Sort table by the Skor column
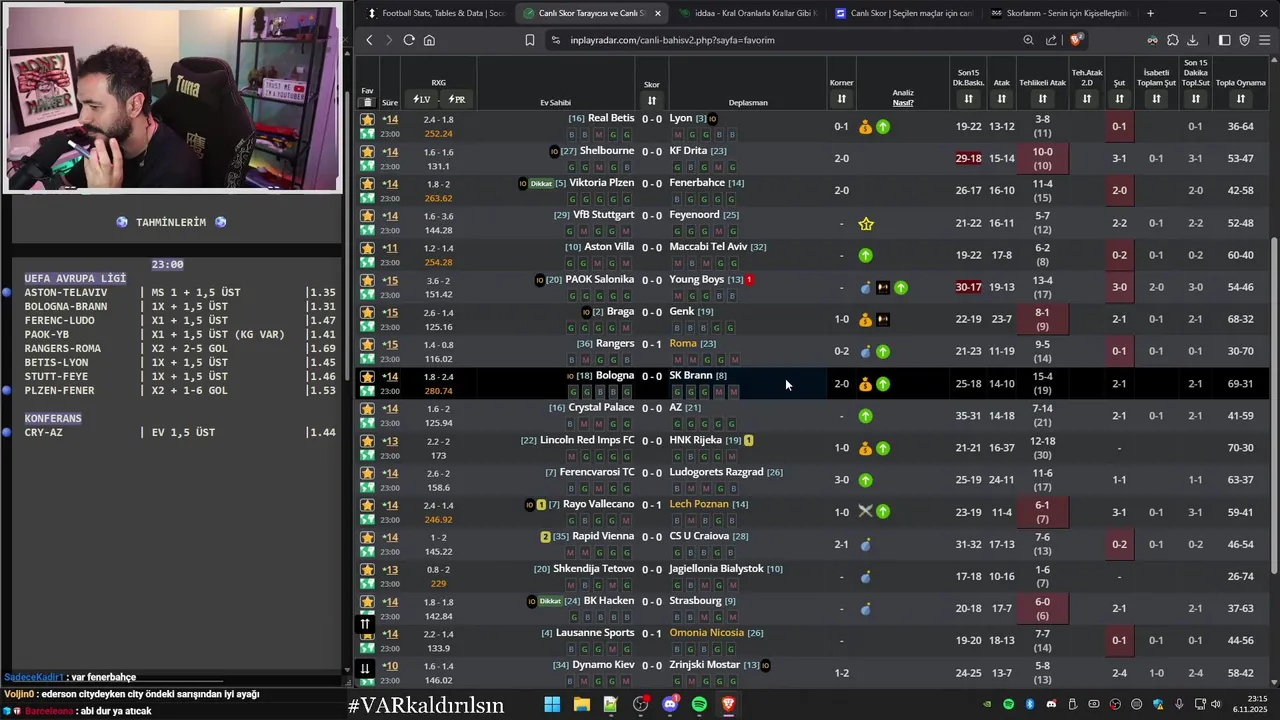 pos(652,100)
